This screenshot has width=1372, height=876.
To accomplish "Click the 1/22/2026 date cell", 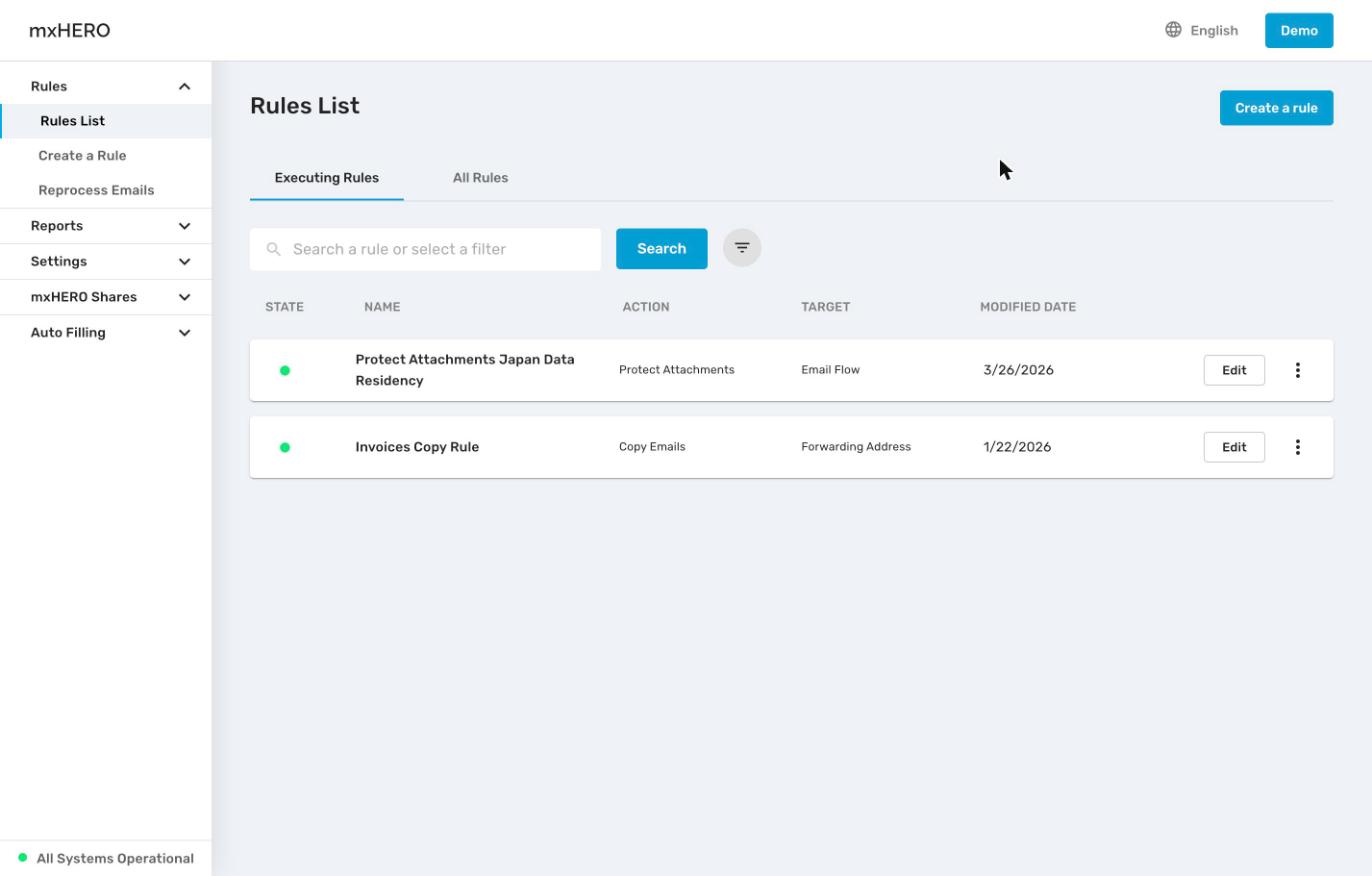I will click(1017, 447).
